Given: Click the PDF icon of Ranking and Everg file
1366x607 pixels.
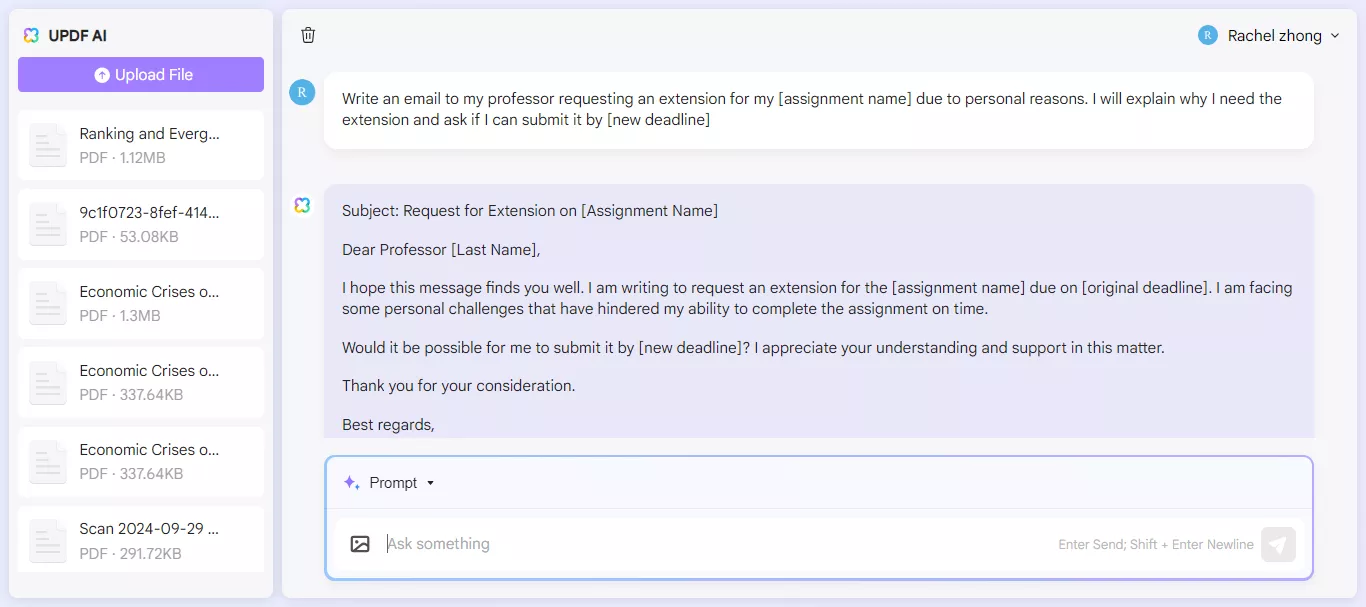Looking at the screenshot, I should 47,145.
